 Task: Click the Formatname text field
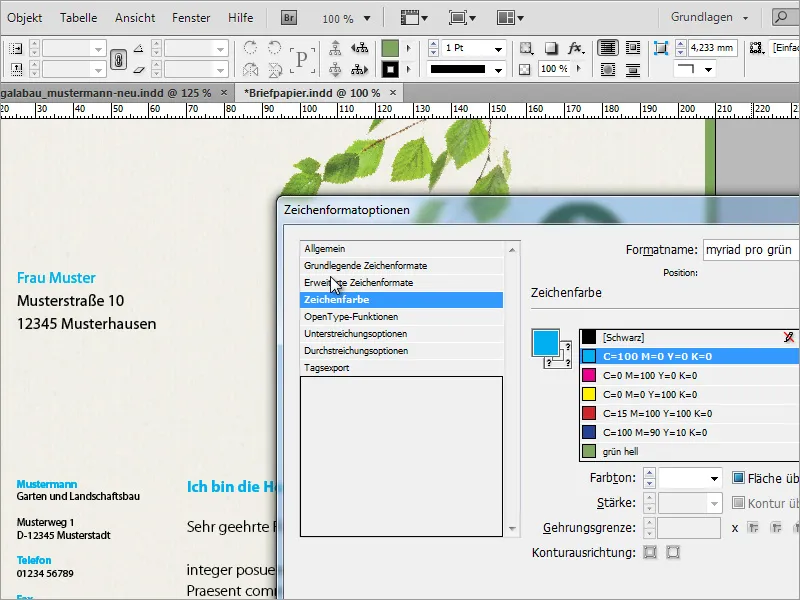pyautogui.click(x=751, y=250)
